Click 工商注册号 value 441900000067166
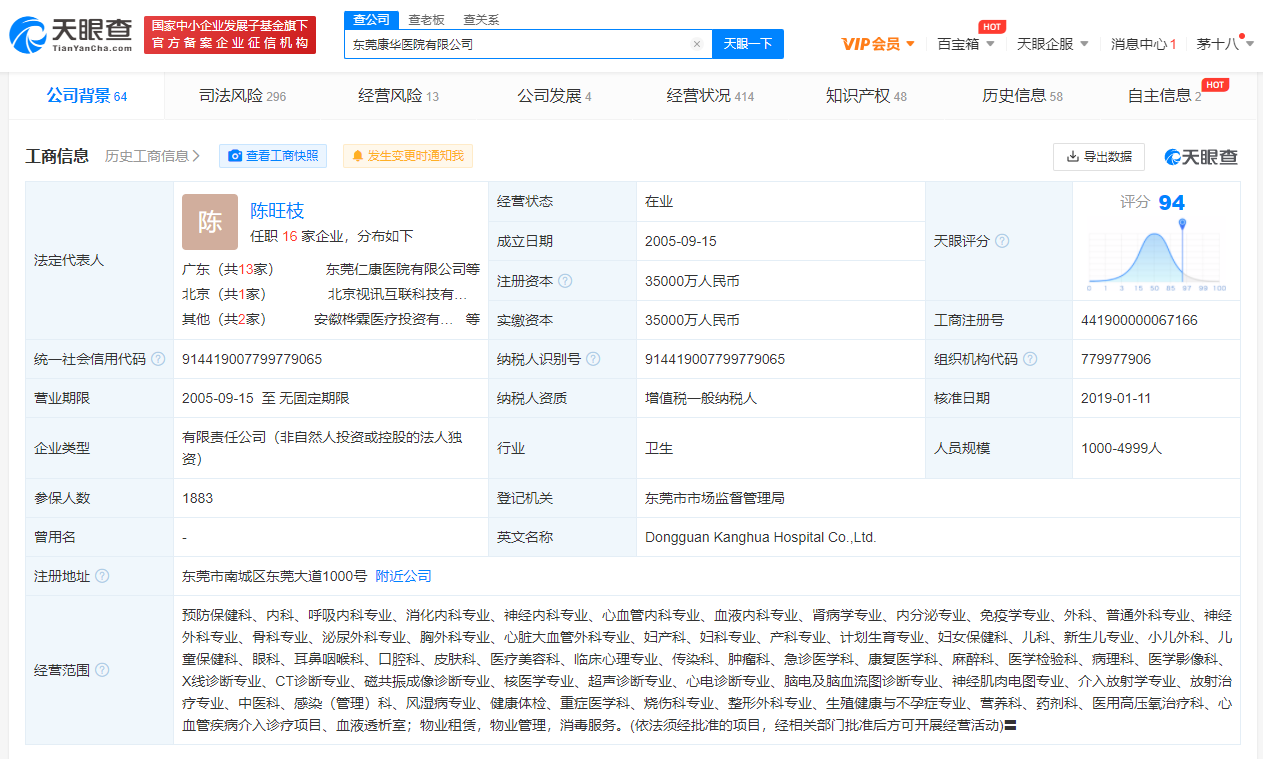The width and height of the screenshot is (1263, 759). tap(1139, 320)
